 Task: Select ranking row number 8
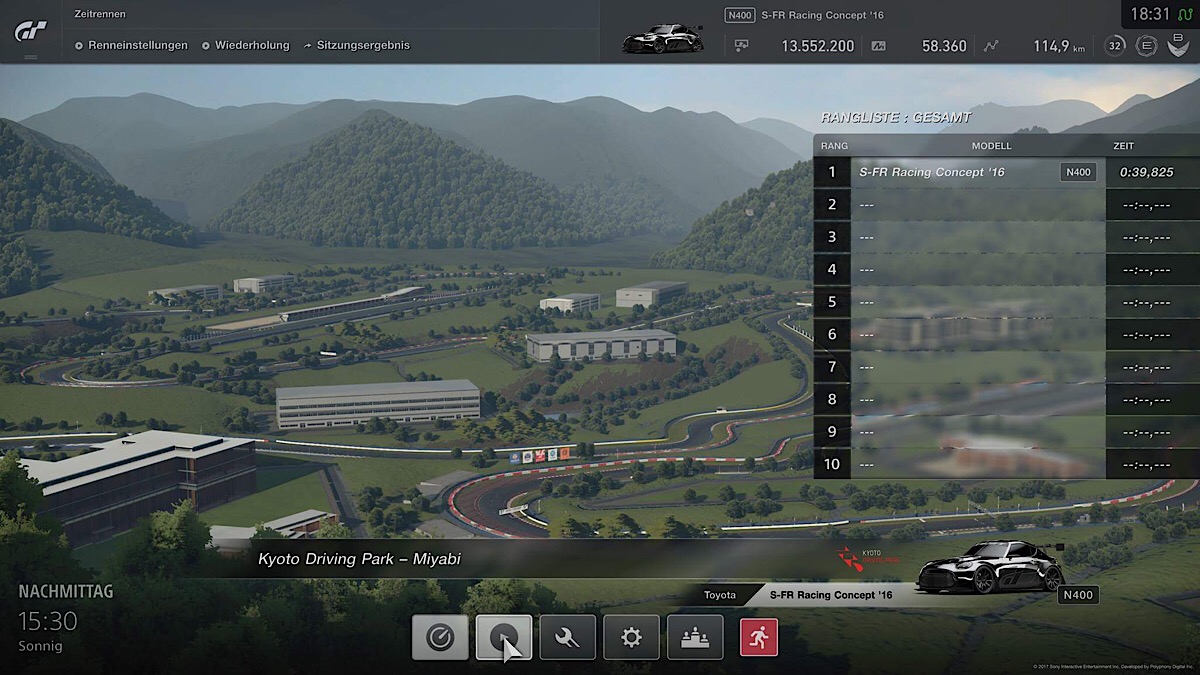1005,399
